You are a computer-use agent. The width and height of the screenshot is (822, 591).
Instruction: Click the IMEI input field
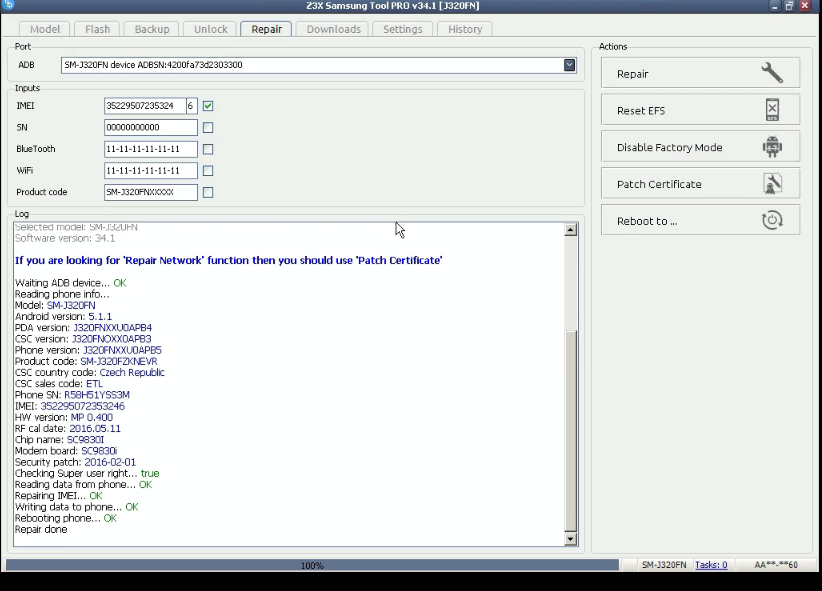tap(145, 106)
